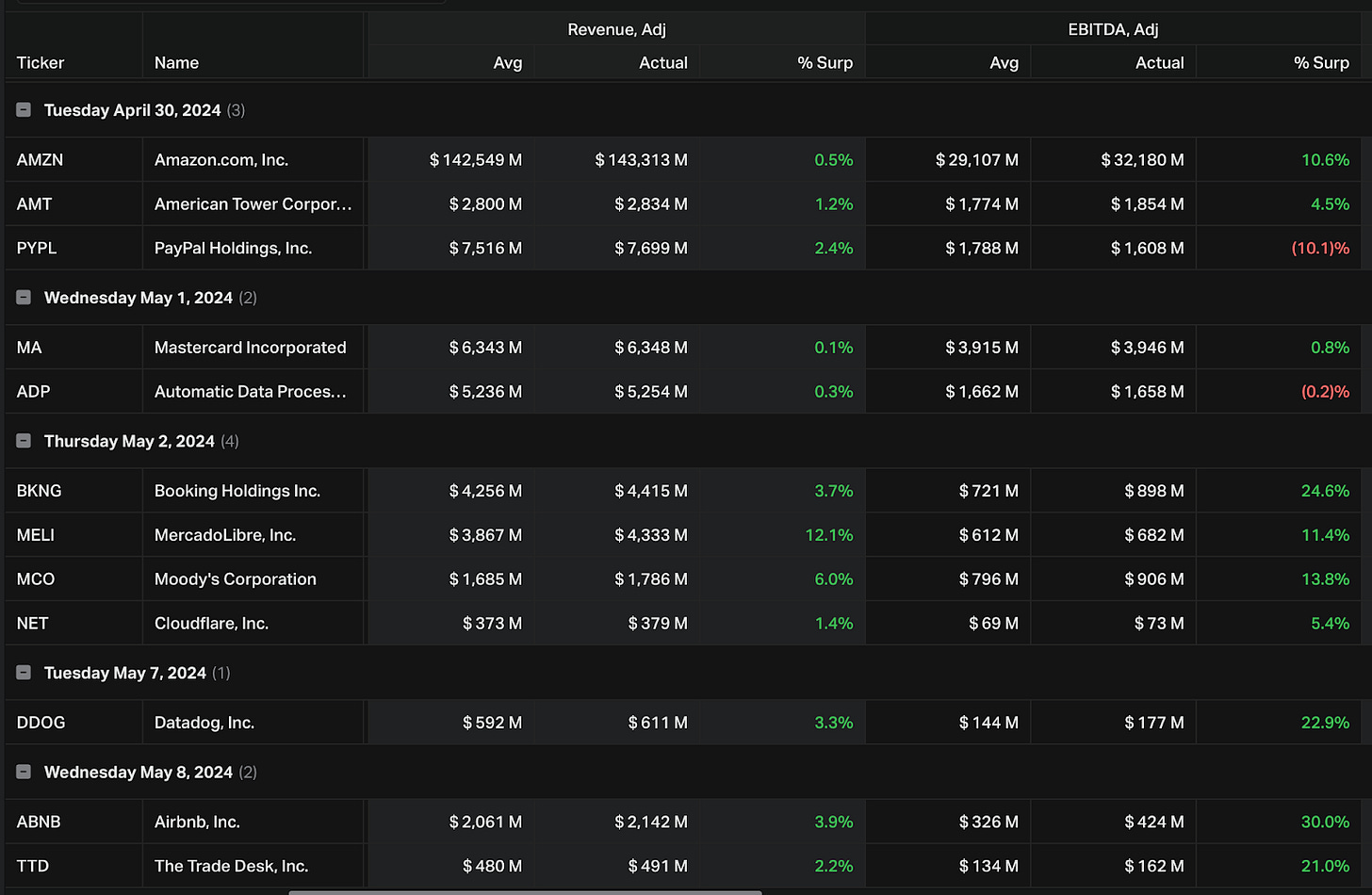Click ADP's (0.2)% EBITDA surprise
The width and height of the screenshot is (1372, 895).
tap(1325, 392)
